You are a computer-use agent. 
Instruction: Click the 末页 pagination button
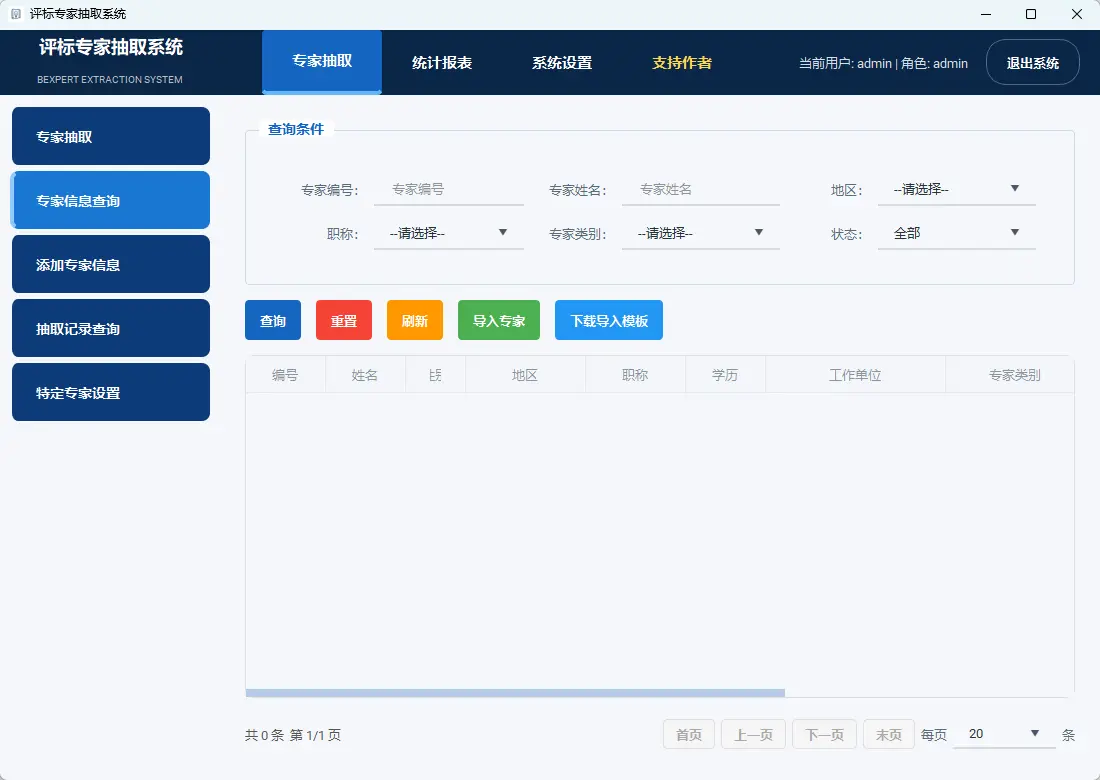coord(889,734)
